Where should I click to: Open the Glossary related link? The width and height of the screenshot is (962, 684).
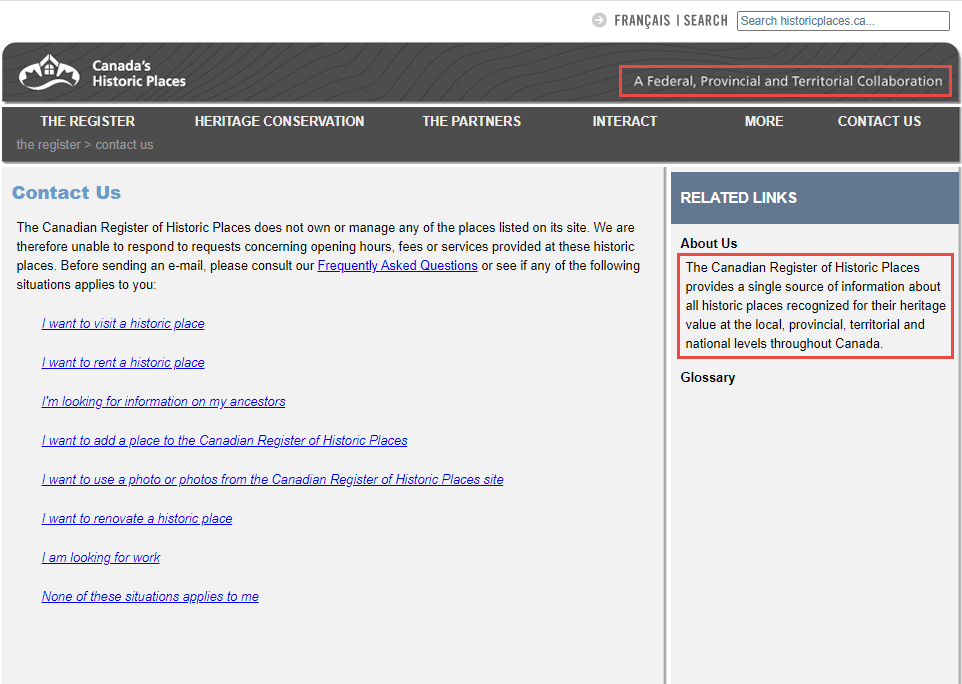[x=708, y=378]
